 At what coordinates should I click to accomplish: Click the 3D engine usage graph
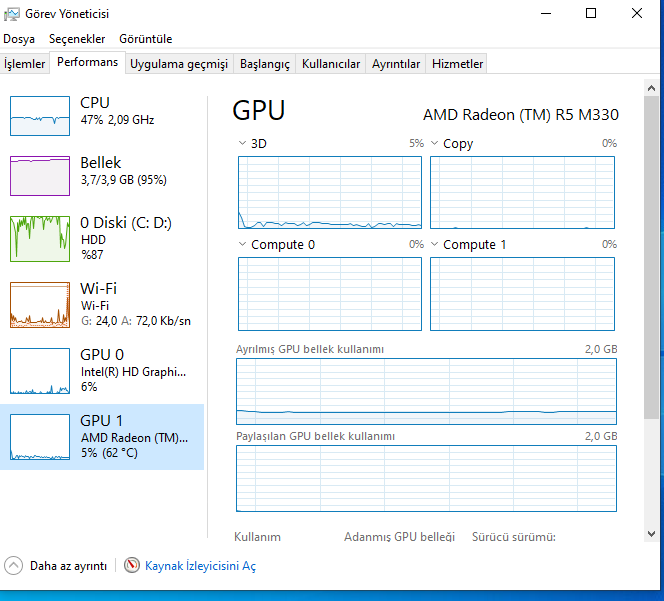[x=330, y=192]
